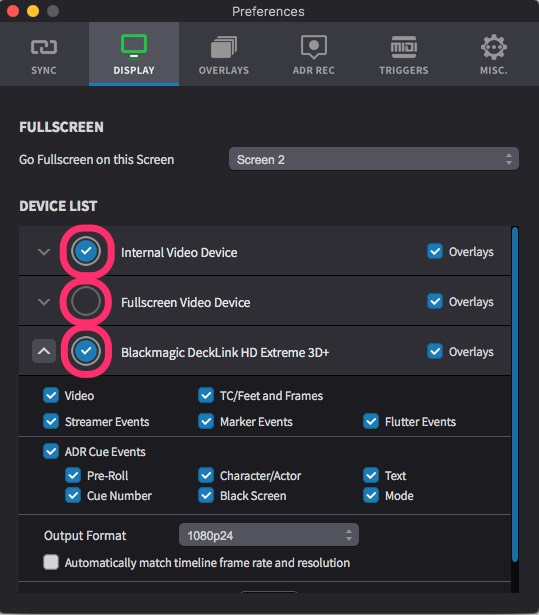Expand the Internal Video Device settings chevron

coord(44,252)
